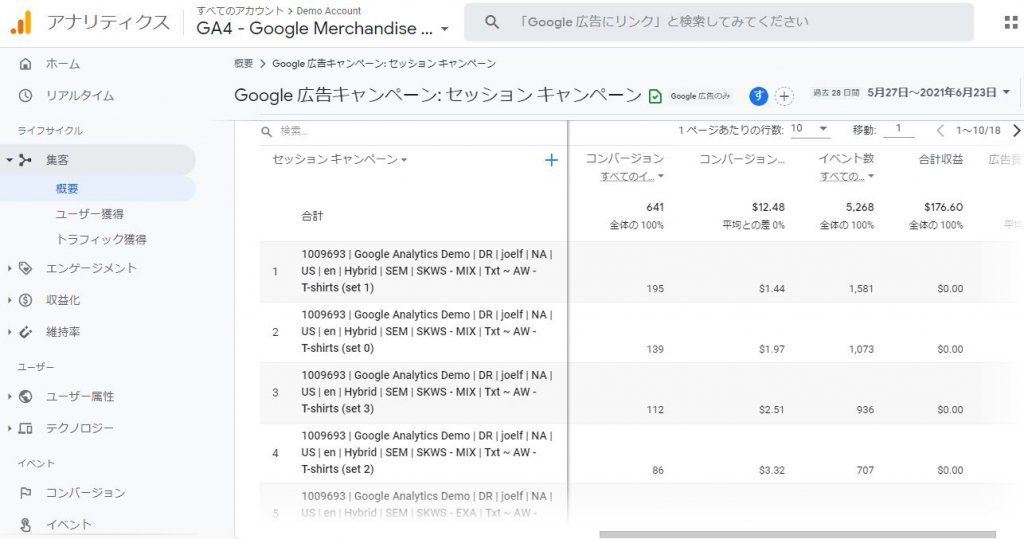
Task: Expand the ユーザー属性 section
Action: coord(9,397)
